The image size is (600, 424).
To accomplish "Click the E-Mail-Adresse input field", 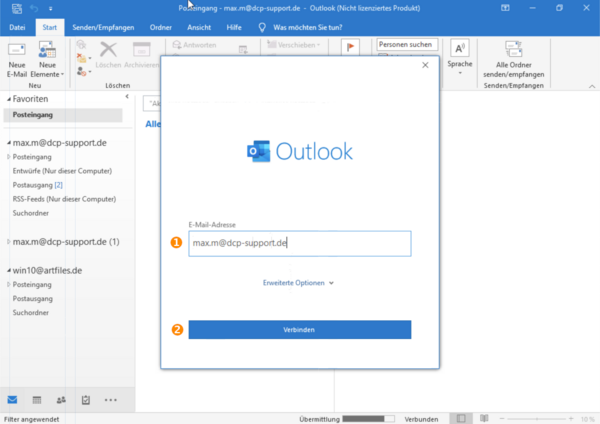I will (300, 243).
